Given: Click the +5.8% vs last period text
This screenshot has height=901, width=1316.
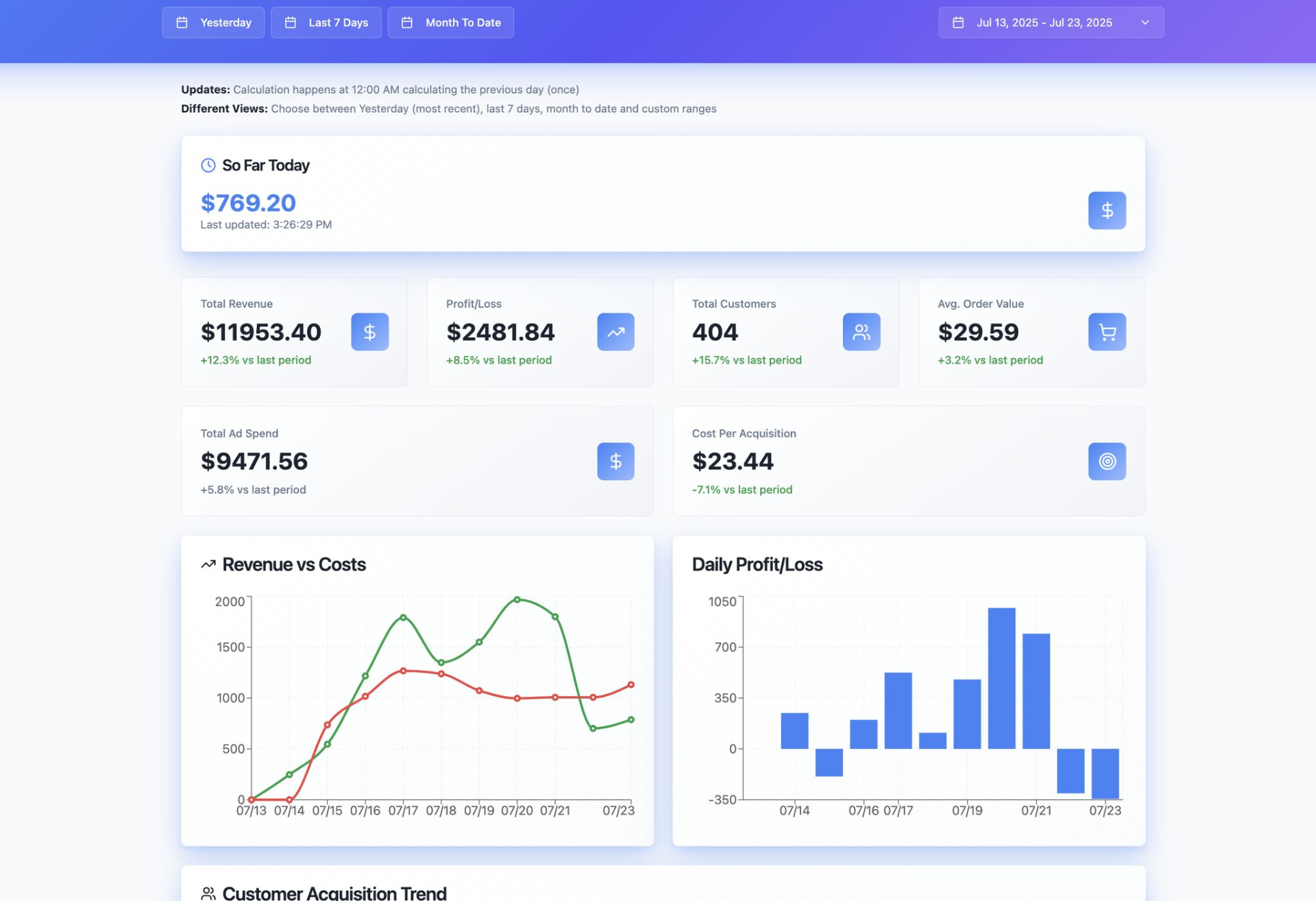Looking at the screenshot, I should pos(253,490).
